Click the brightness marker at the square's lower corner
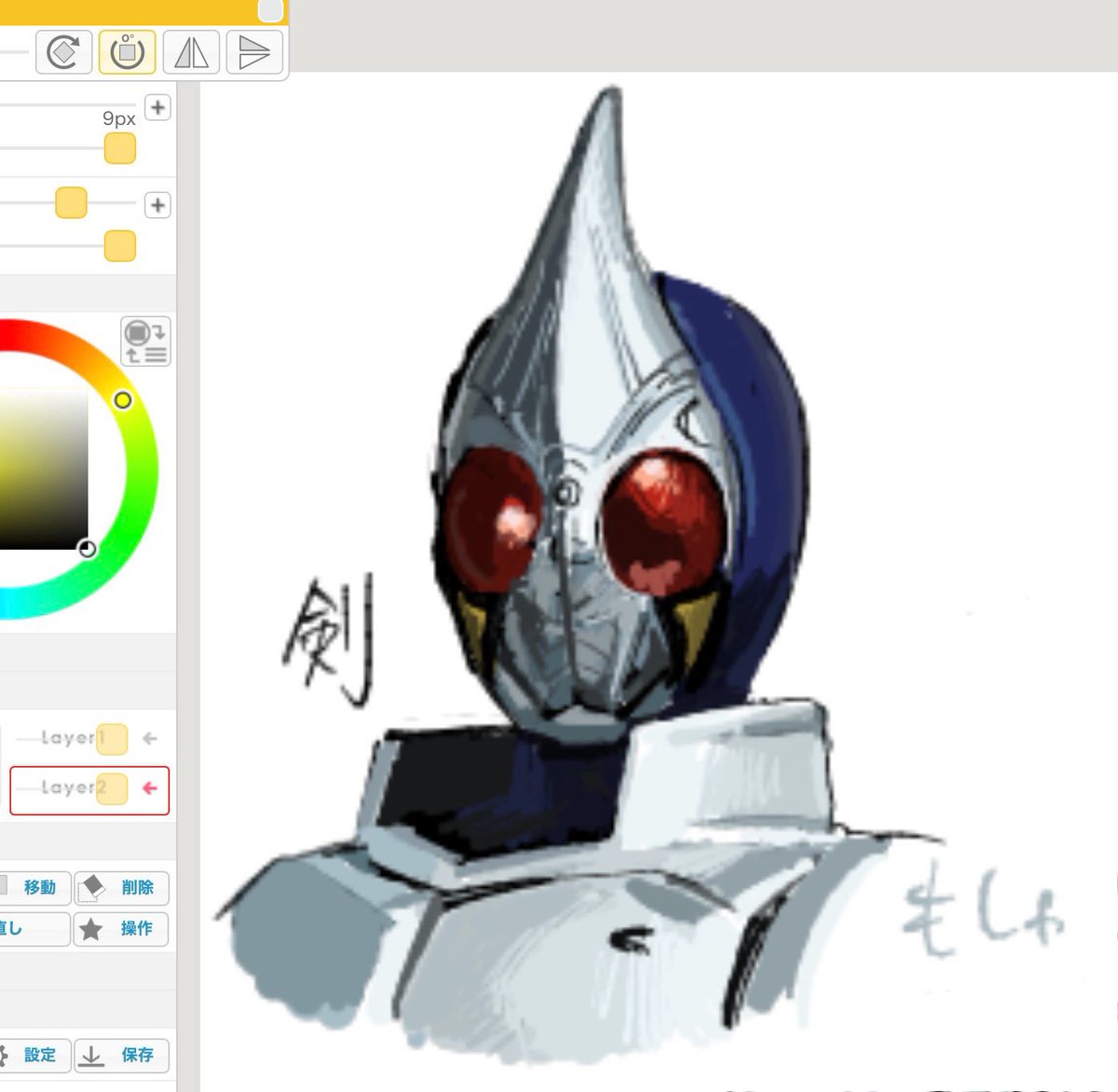Screen dimensions: 1118x1092 point(87,549)
